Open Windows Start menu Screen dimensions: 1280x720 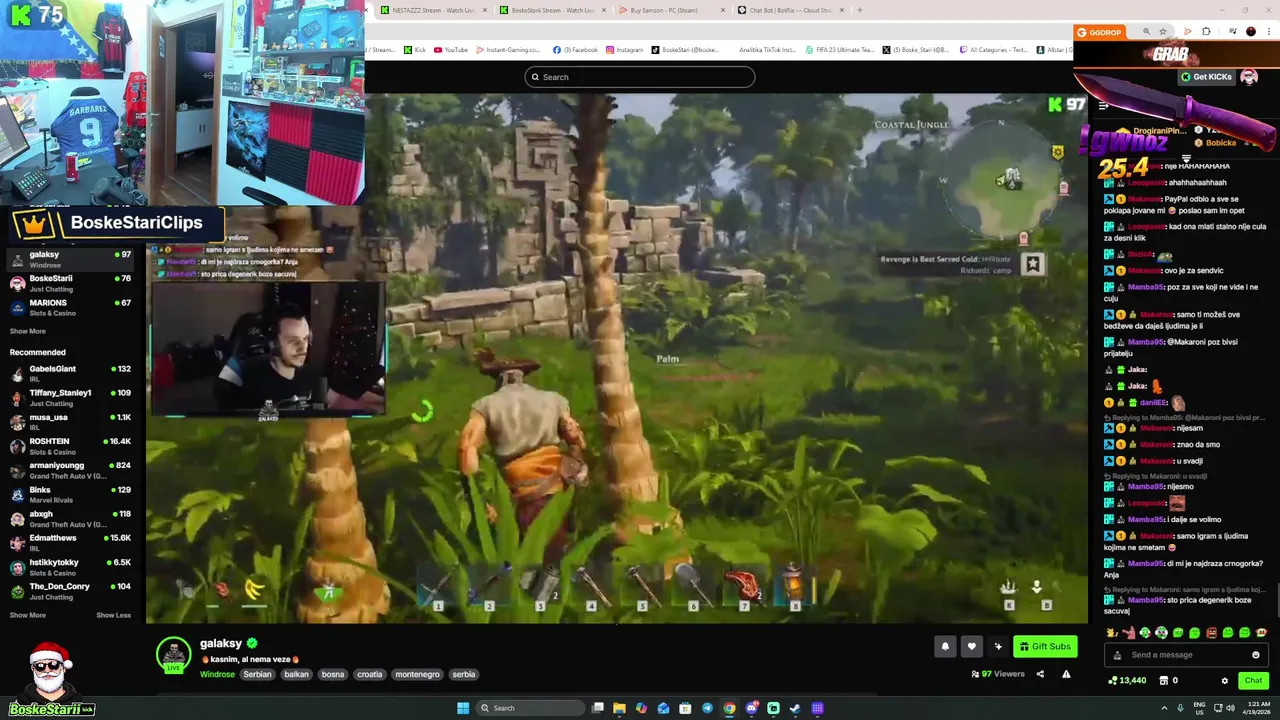[463, 708]
